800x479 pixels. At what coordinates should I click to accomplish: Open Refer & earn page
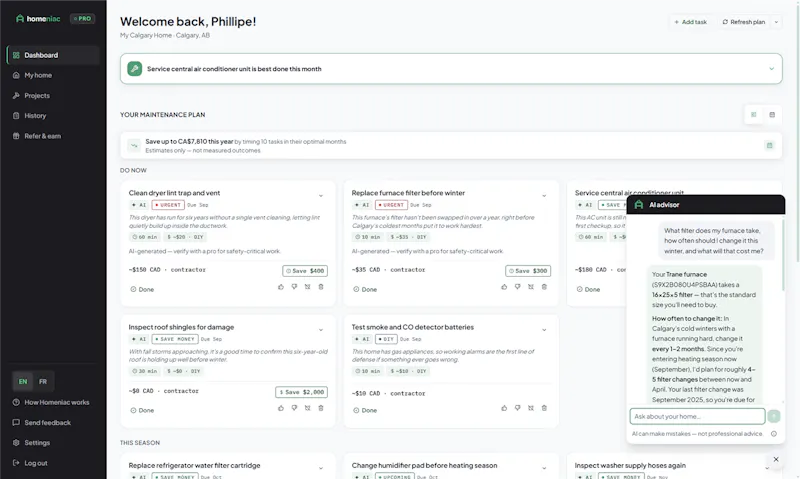53,136
